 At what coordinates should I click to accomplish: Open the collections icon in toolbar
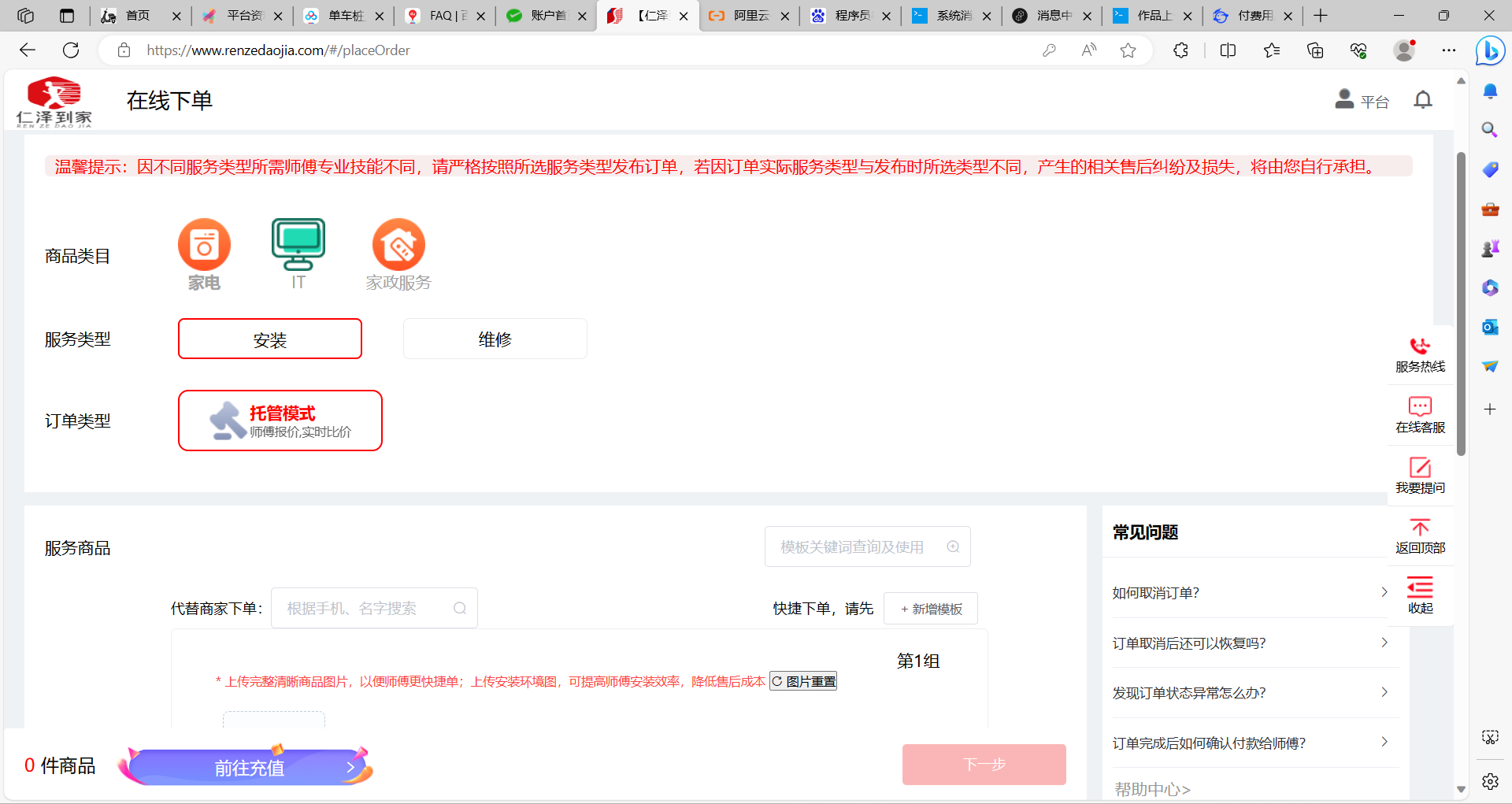click(x=1315, y=50)
